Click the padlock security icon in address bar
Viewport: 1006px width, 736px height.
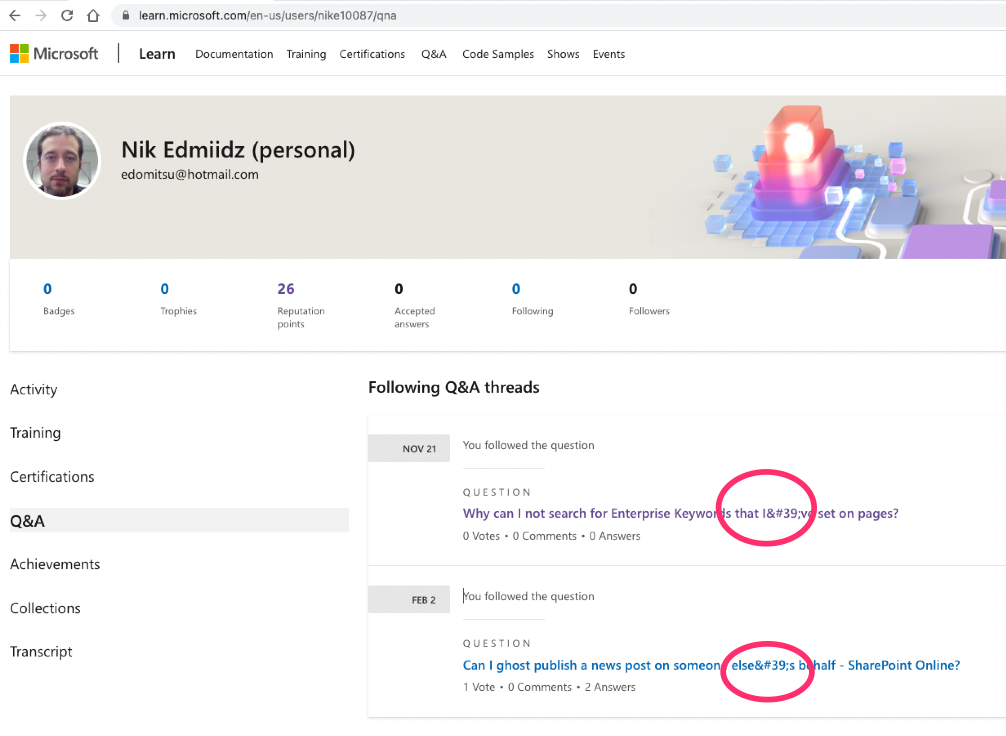pos(124,15)
